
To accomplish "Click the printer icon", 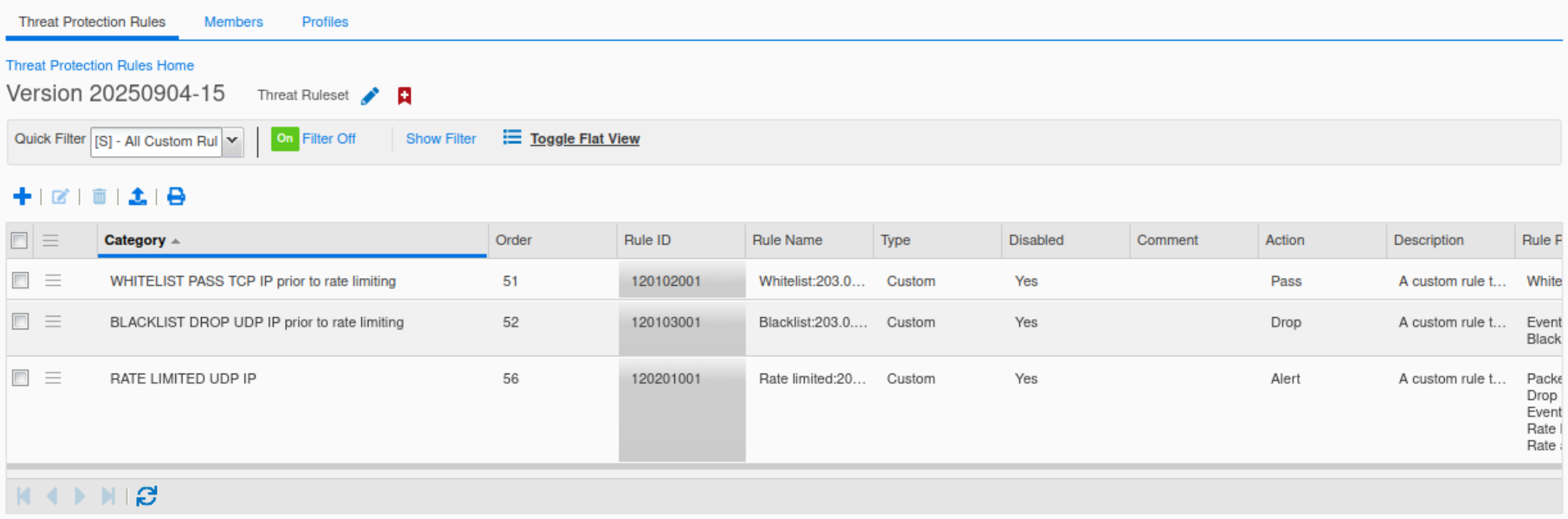I will (176, 197).
